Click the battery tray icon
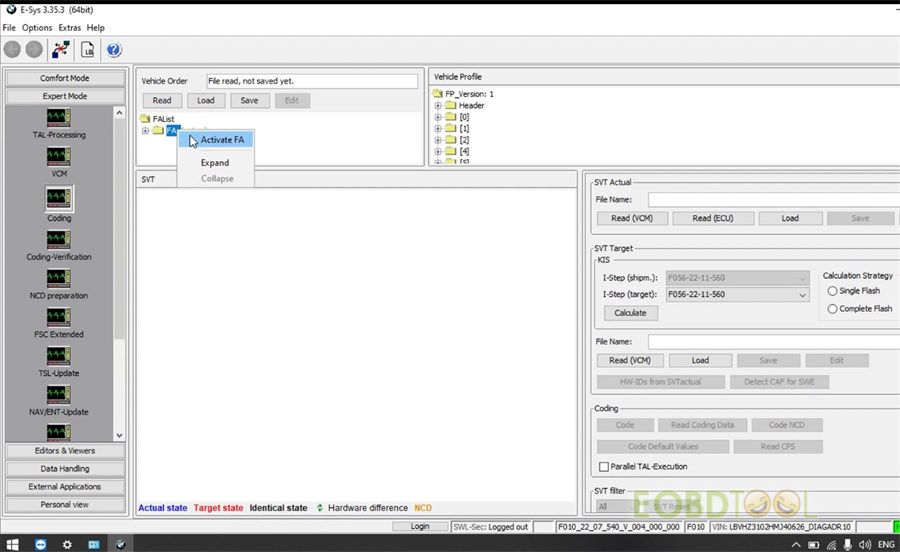This screenshot has width=900, height=552. (x=814, y=545)
